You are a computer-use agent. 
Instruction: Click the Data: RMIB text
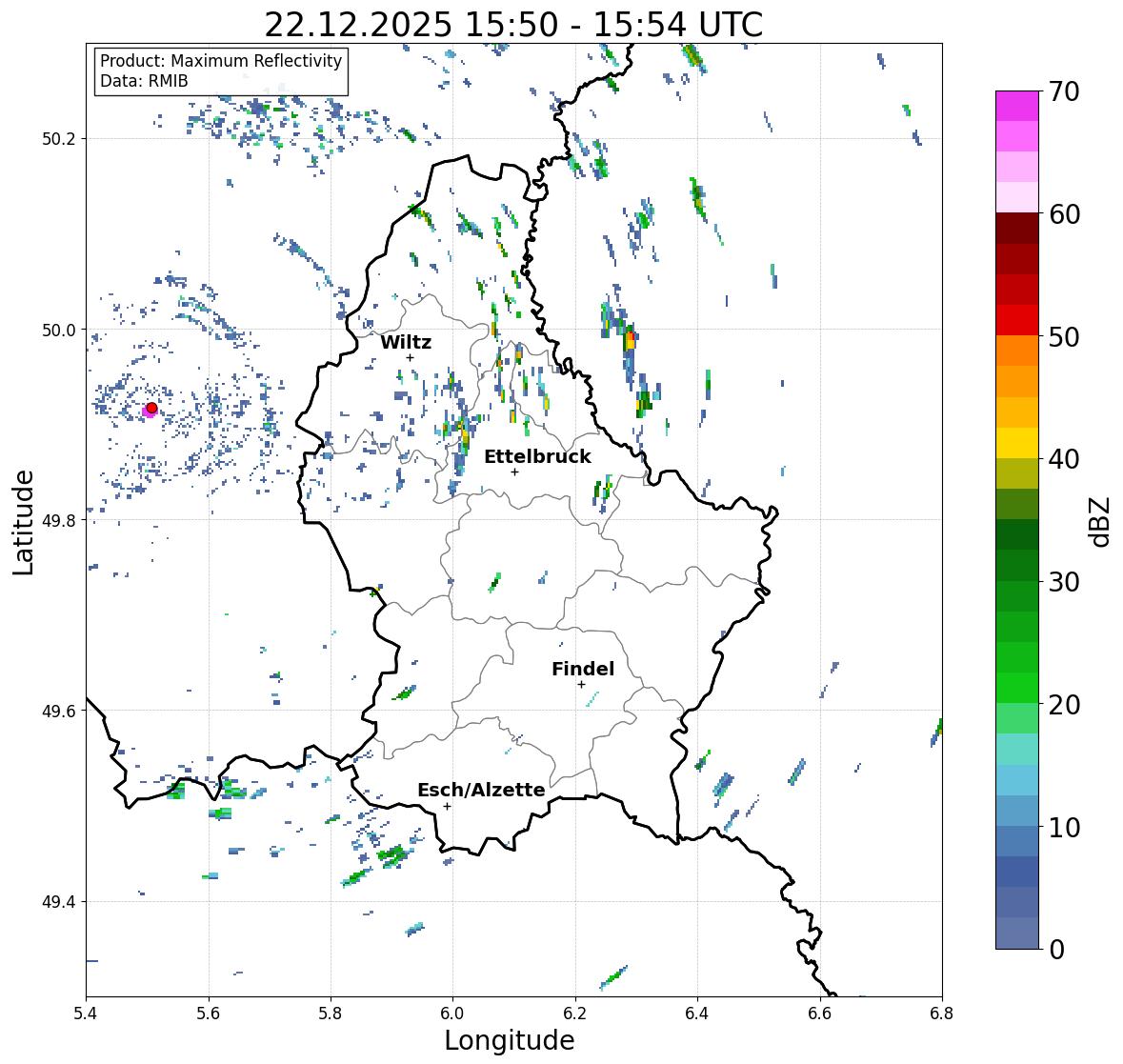click(x=144, y=81)
